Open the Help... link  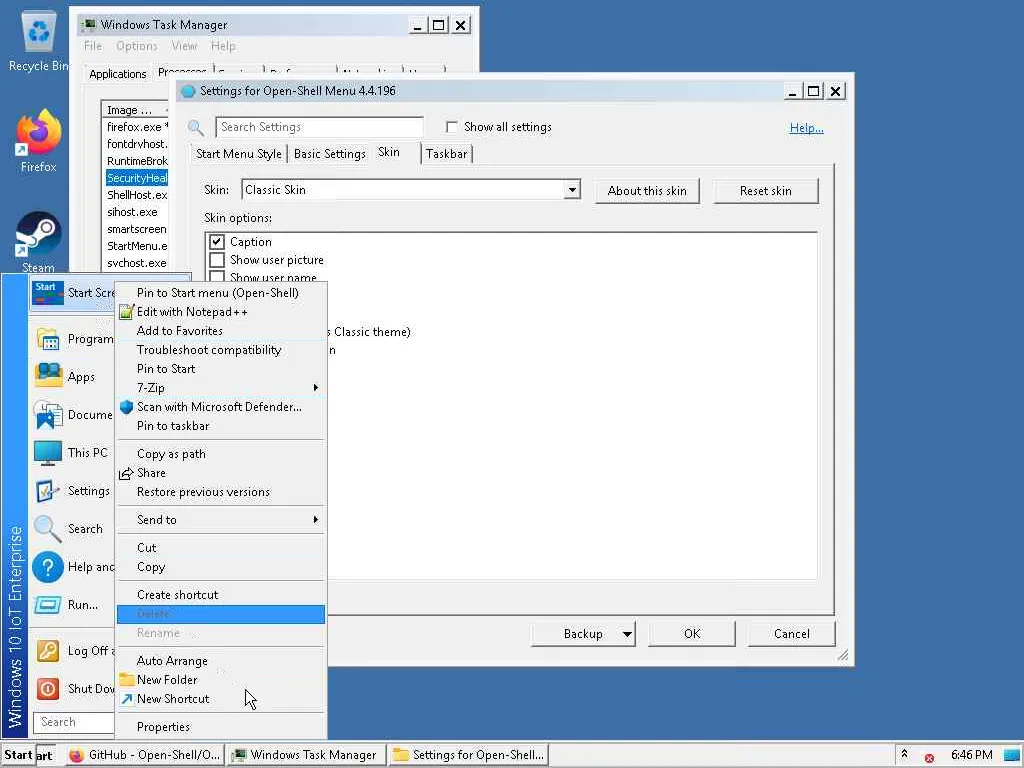point(807,128)
